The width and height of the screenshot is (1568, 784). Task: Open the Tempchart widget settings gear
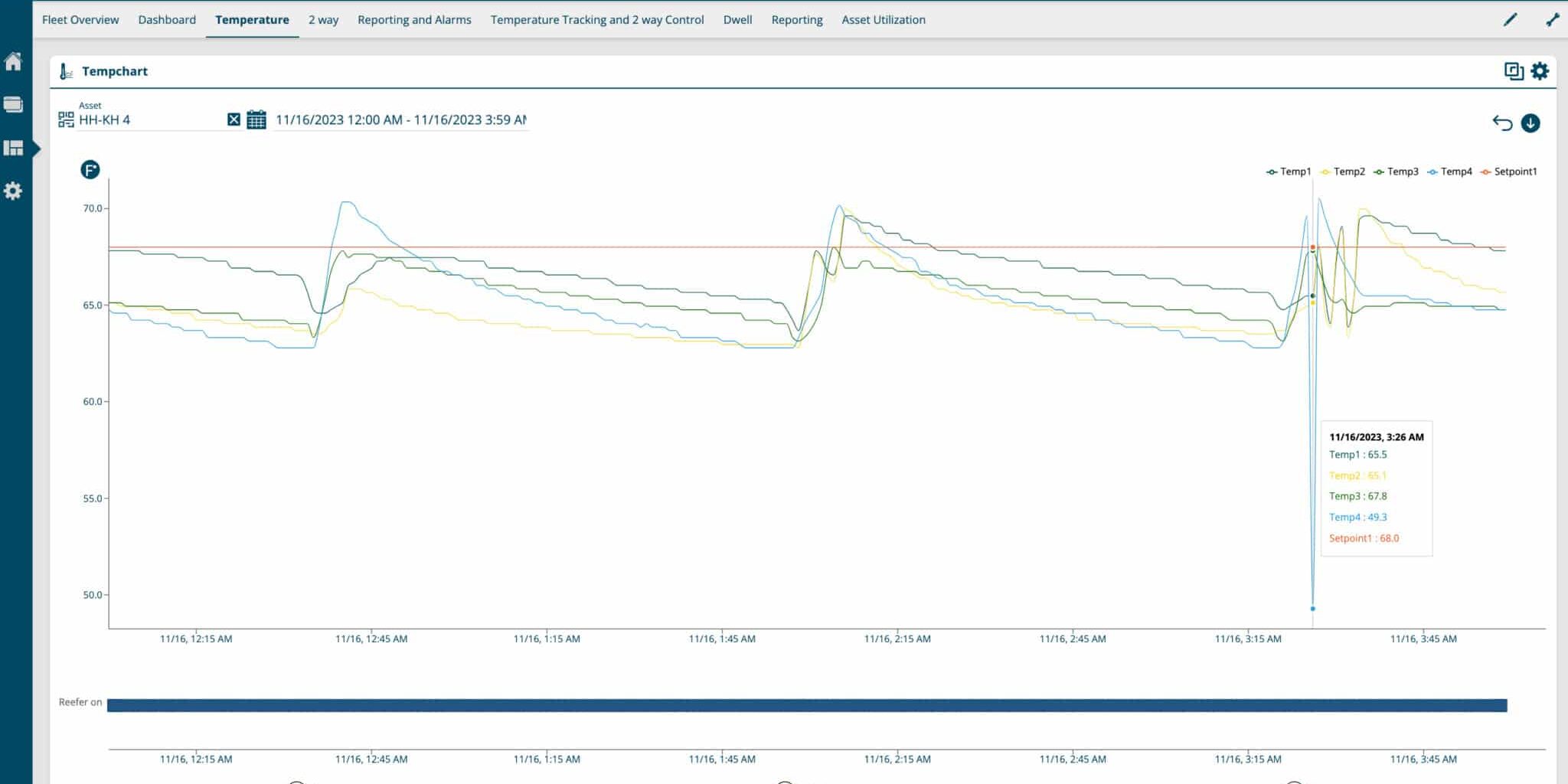pyautogui.click(x=1540, y=71)
